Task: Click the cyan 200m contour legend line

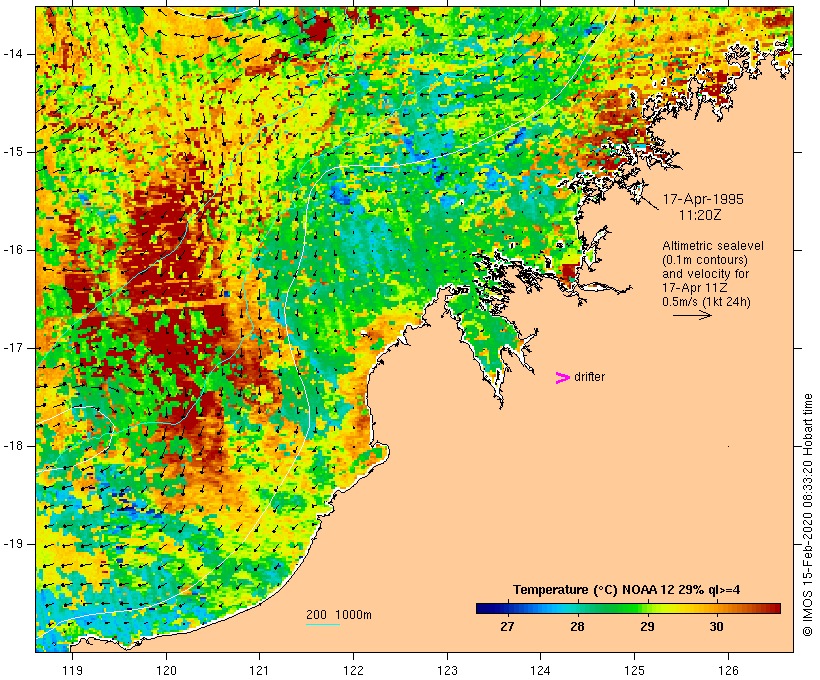Action: coord(323,624)
